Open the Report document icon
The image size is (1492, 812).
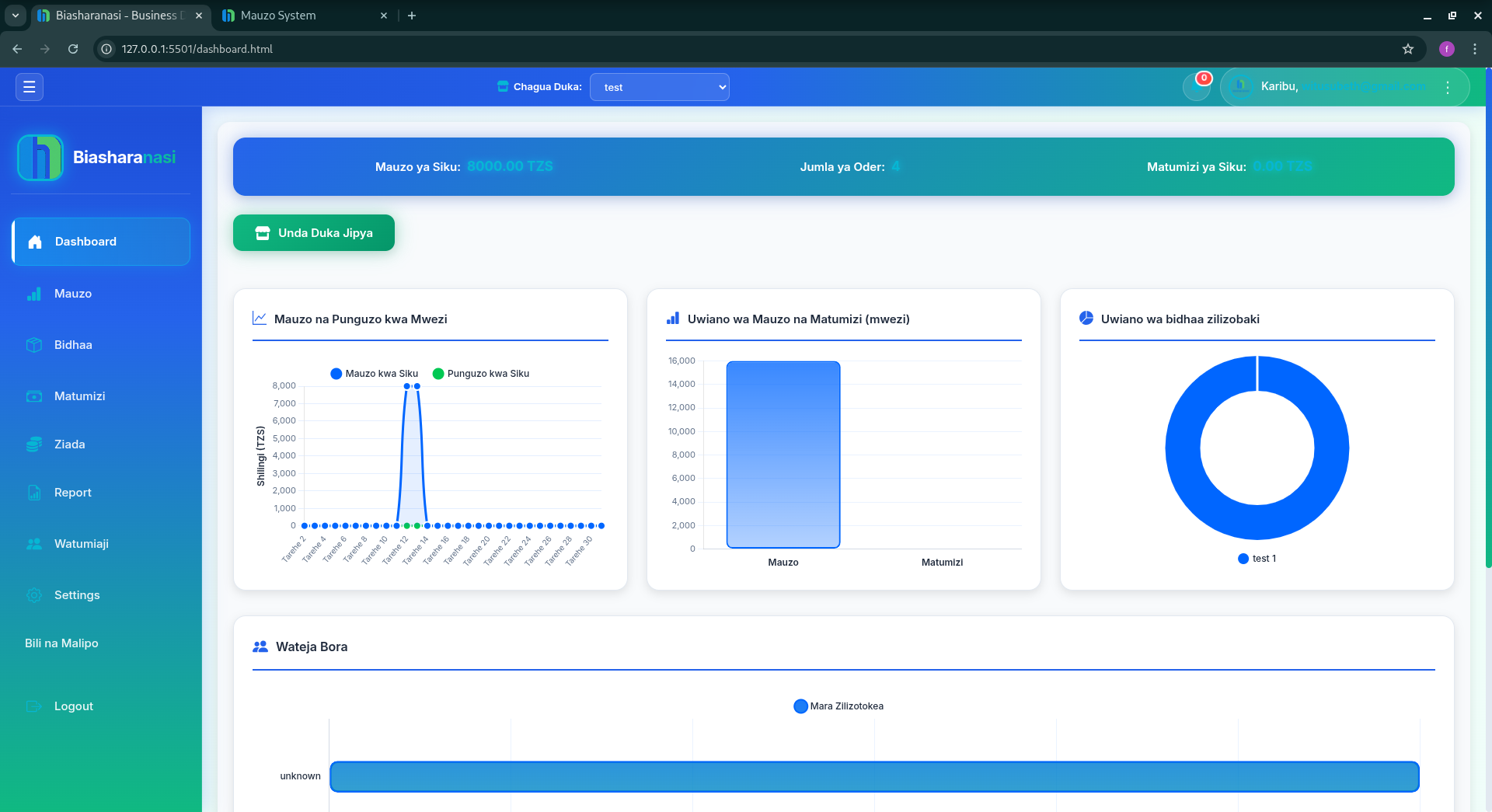pos(34,493)
